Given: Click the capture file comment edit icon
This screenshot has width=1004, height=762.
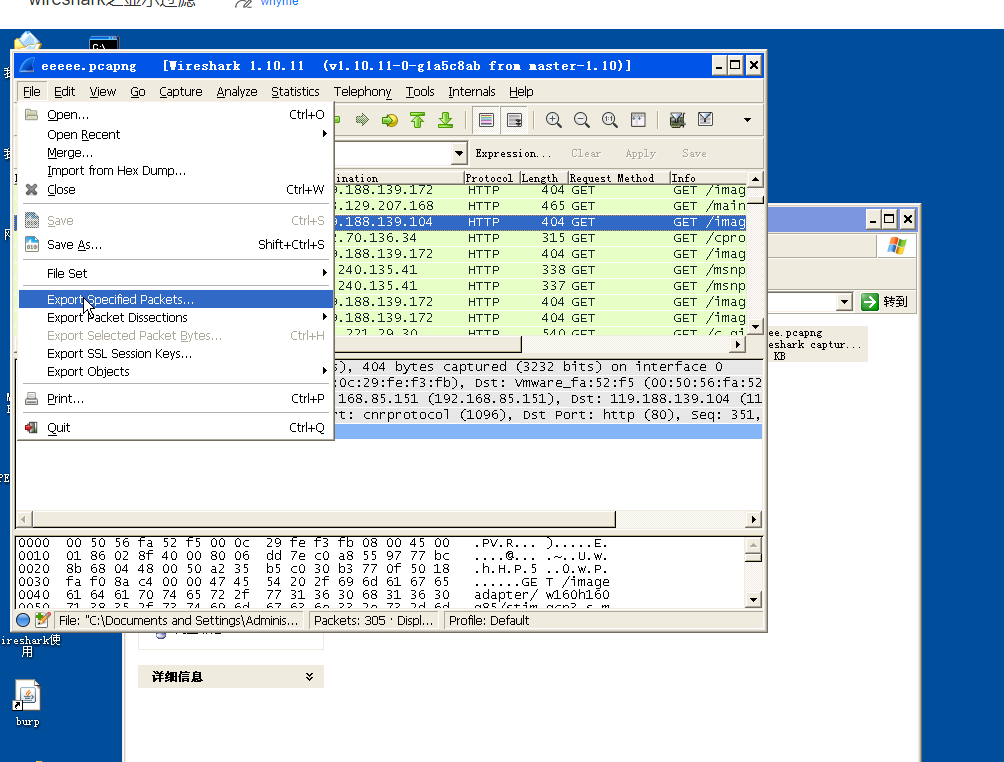Looking at the screenshot, I should [x=42, y=620].
